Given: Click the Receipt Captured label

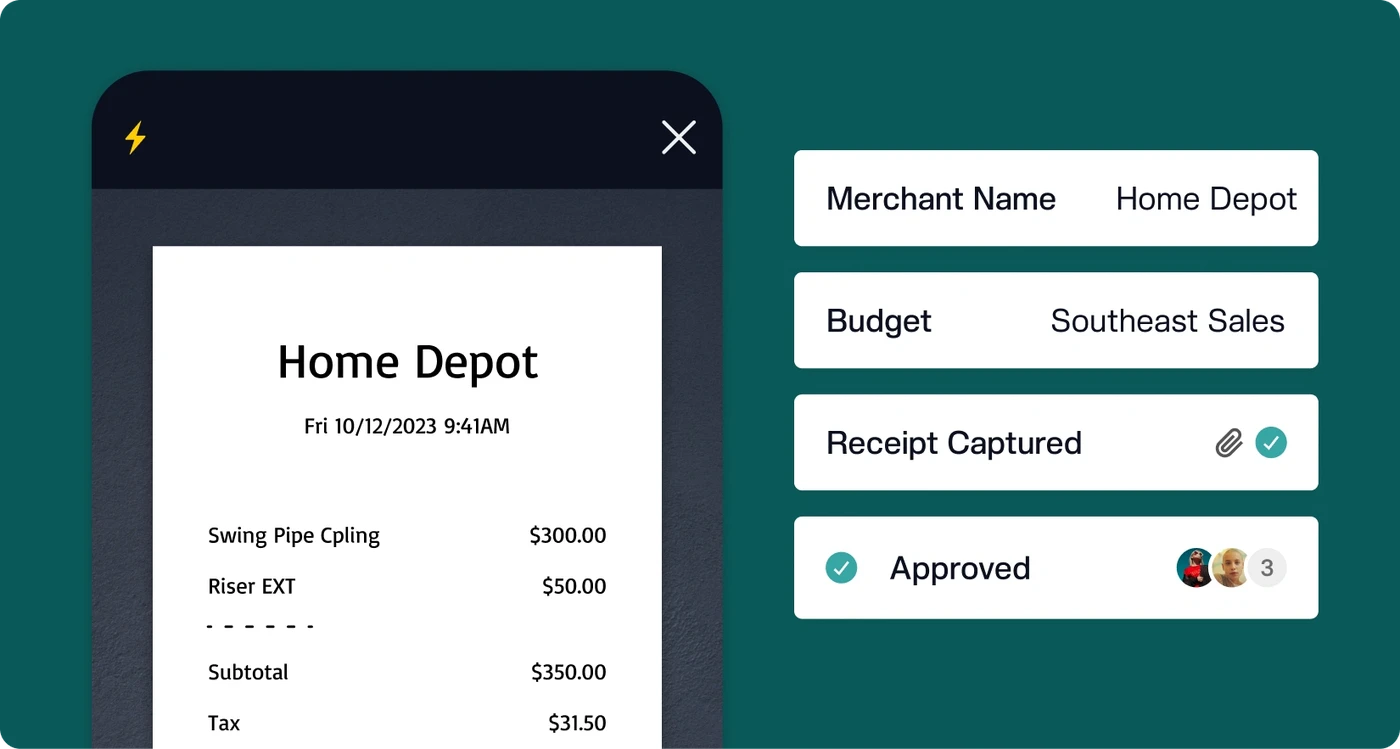Looking at the screenshot, I should click(954, 443).
